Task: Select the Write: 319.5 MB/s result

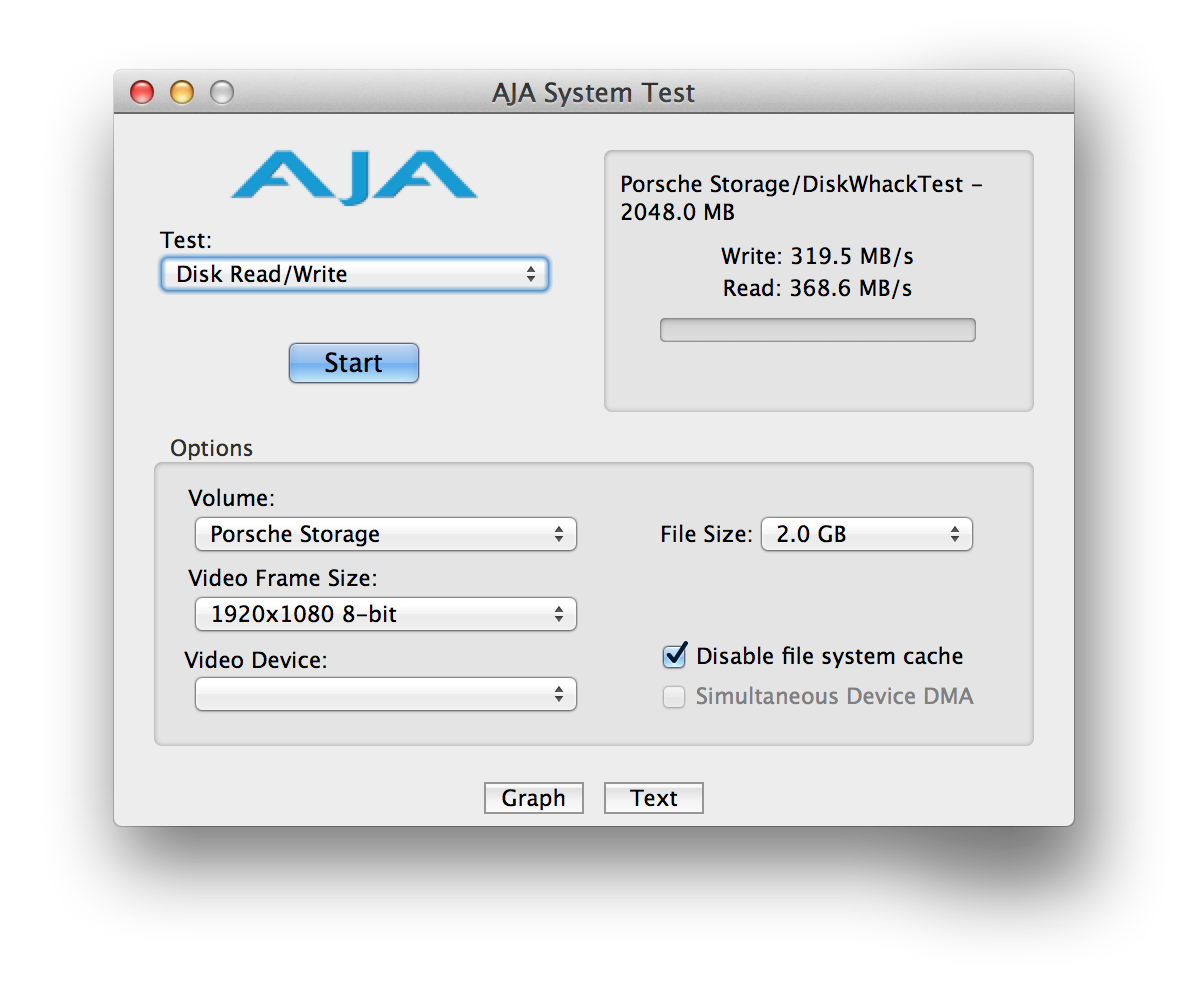Action: tap(818, 256)
